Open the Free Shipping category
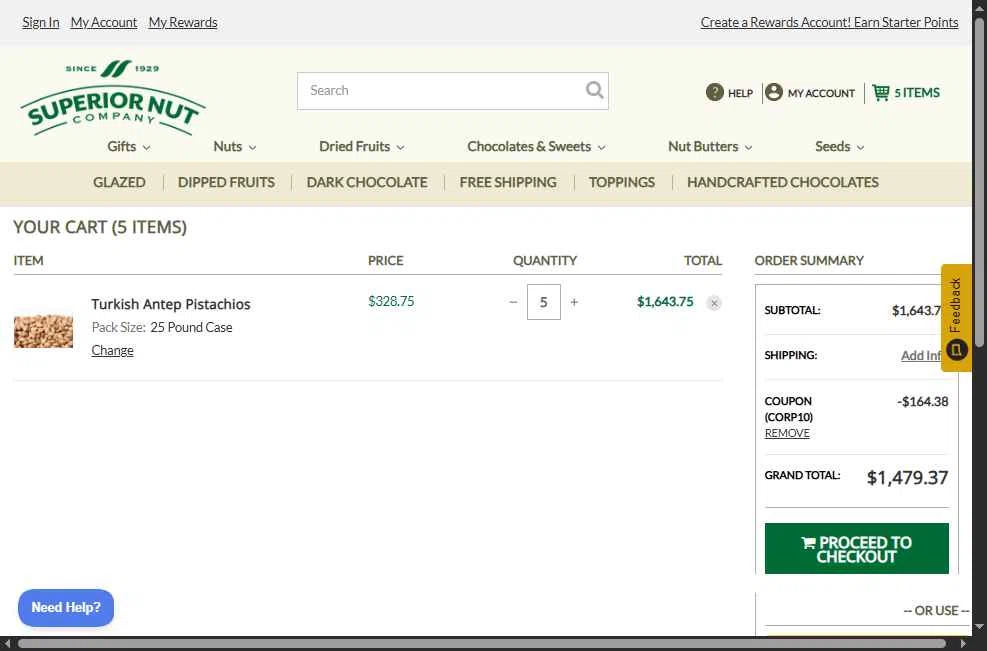The height and width of the screenshot is (651, 987). pyautogui.click(x=508, y=183)
